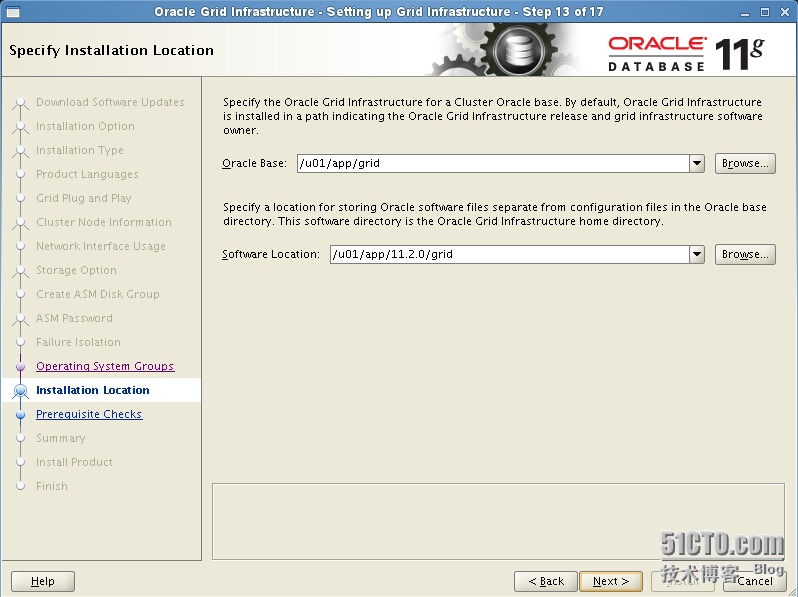This screenshot has width=798, height=597.
Task: Click the Oracle Base label
Action: tap(254, 163)
